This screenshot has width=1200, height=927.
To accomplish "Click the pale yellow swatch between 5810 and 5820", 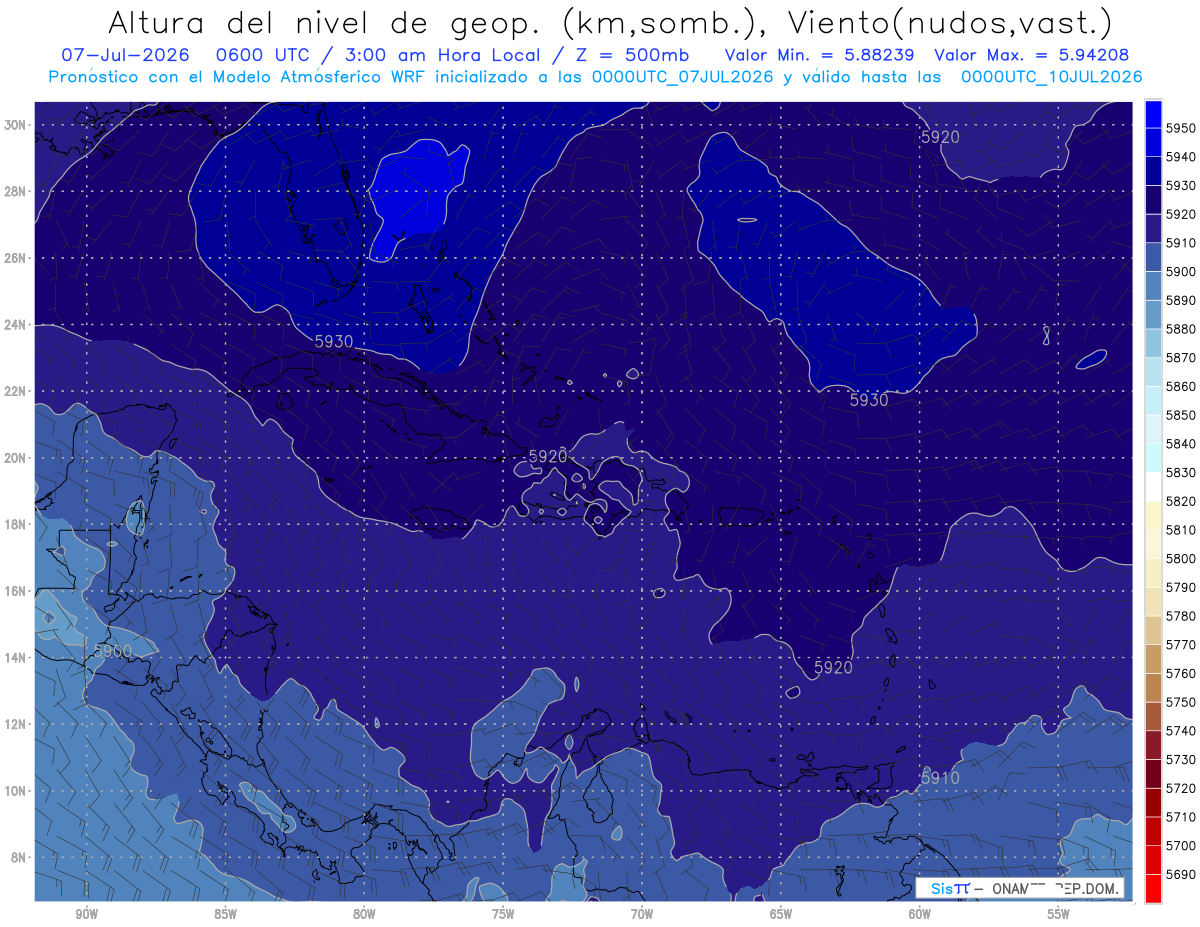I will (1153, 515).
